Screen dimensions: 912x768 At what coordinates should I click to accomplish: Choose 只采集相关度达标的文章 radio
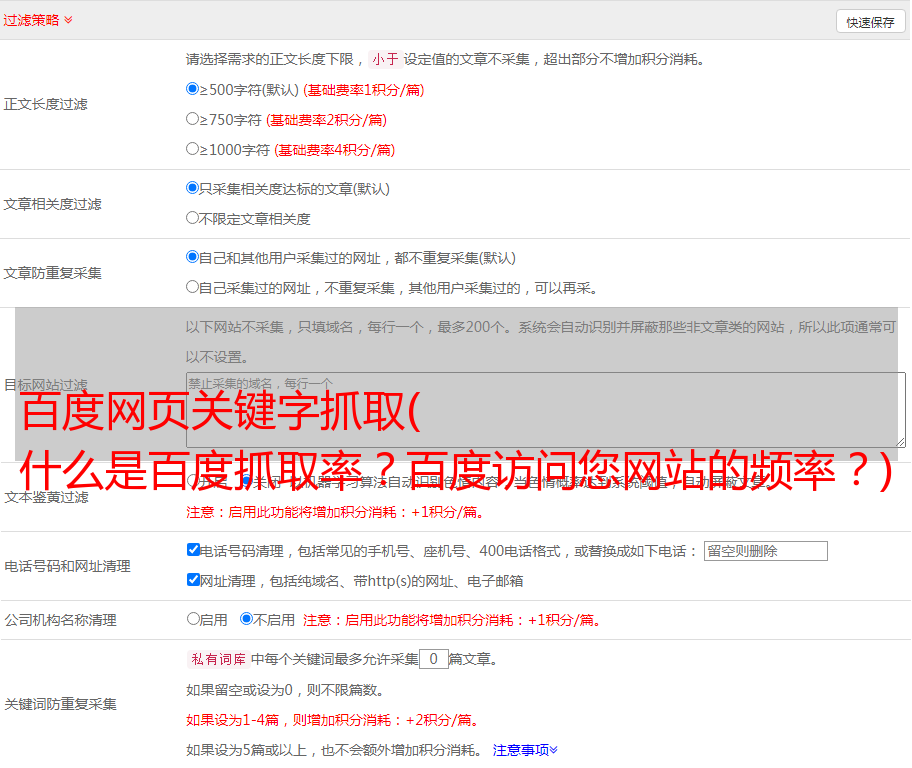tap(192, 187)
